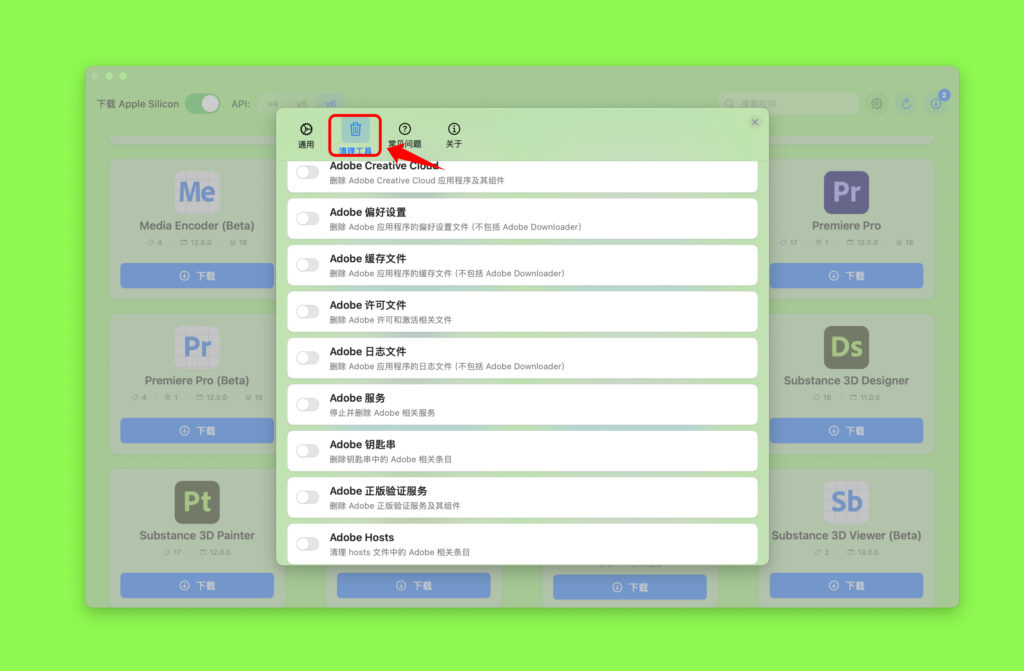
Task: Click 下载 under Premiere Pro
Action: 846,274
